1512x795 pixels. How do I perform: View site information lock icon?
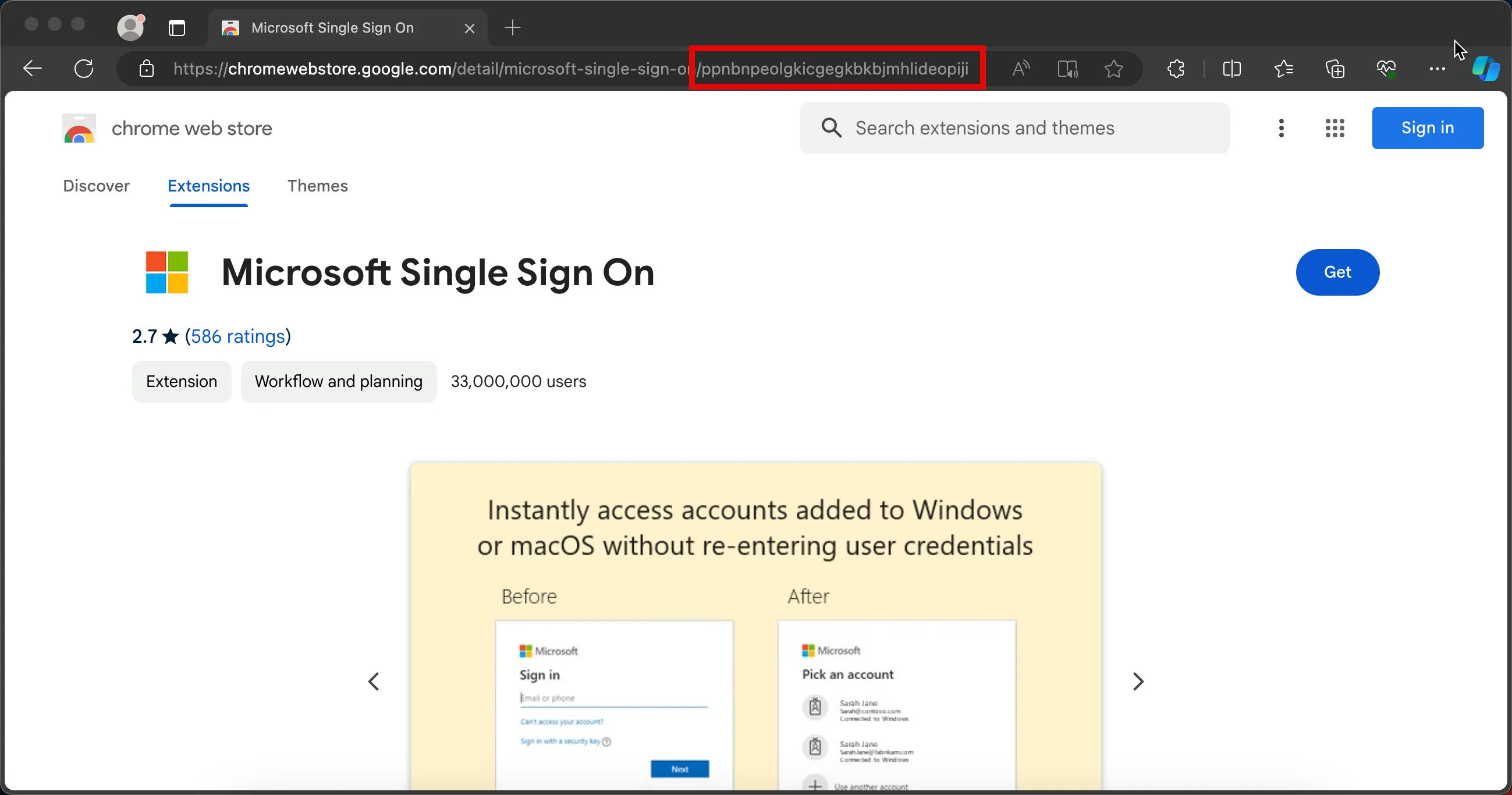[146, 69]
